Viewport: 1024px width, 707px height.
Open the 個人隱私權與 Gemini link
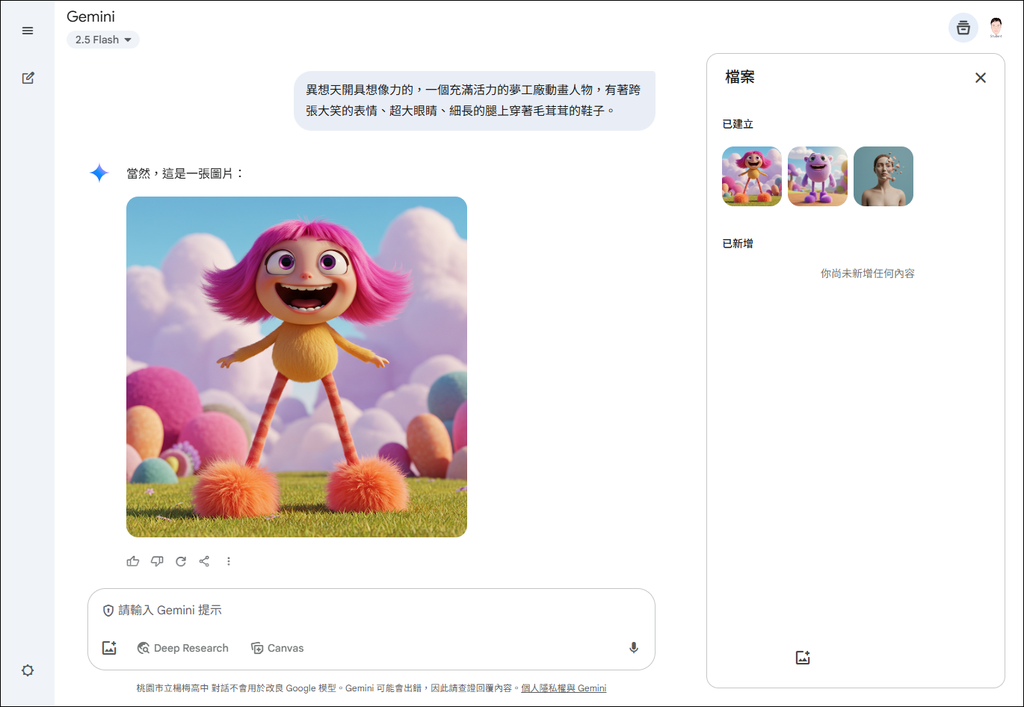564,688
